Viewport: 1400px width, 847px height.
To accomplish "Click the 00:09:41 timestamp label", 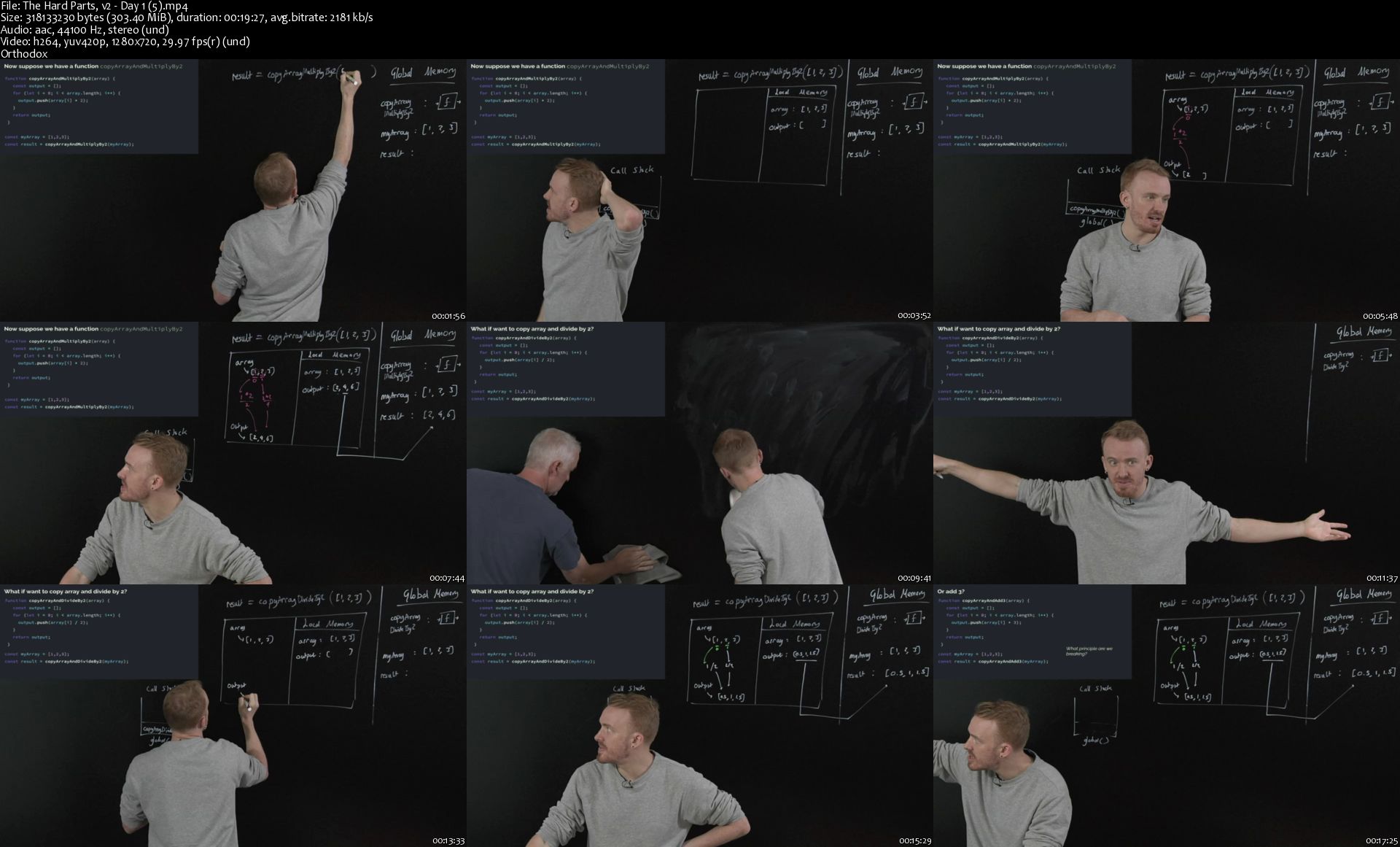I will 914,578.
